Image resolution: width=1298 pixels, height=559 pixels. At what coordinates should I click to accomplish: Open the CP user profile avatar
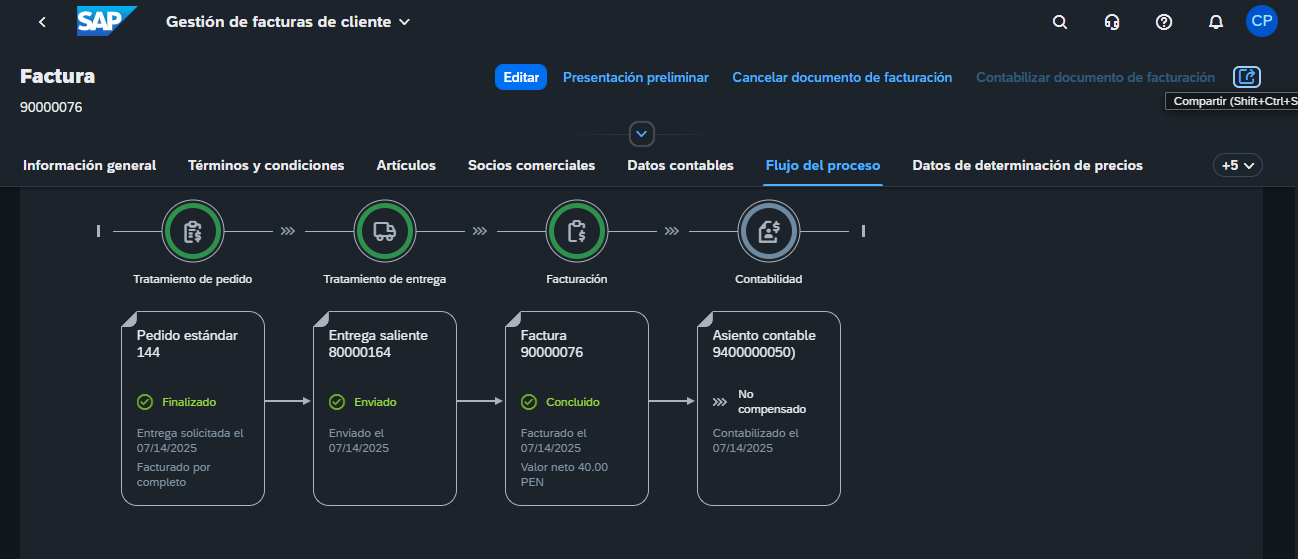[x=1261, y=21]
